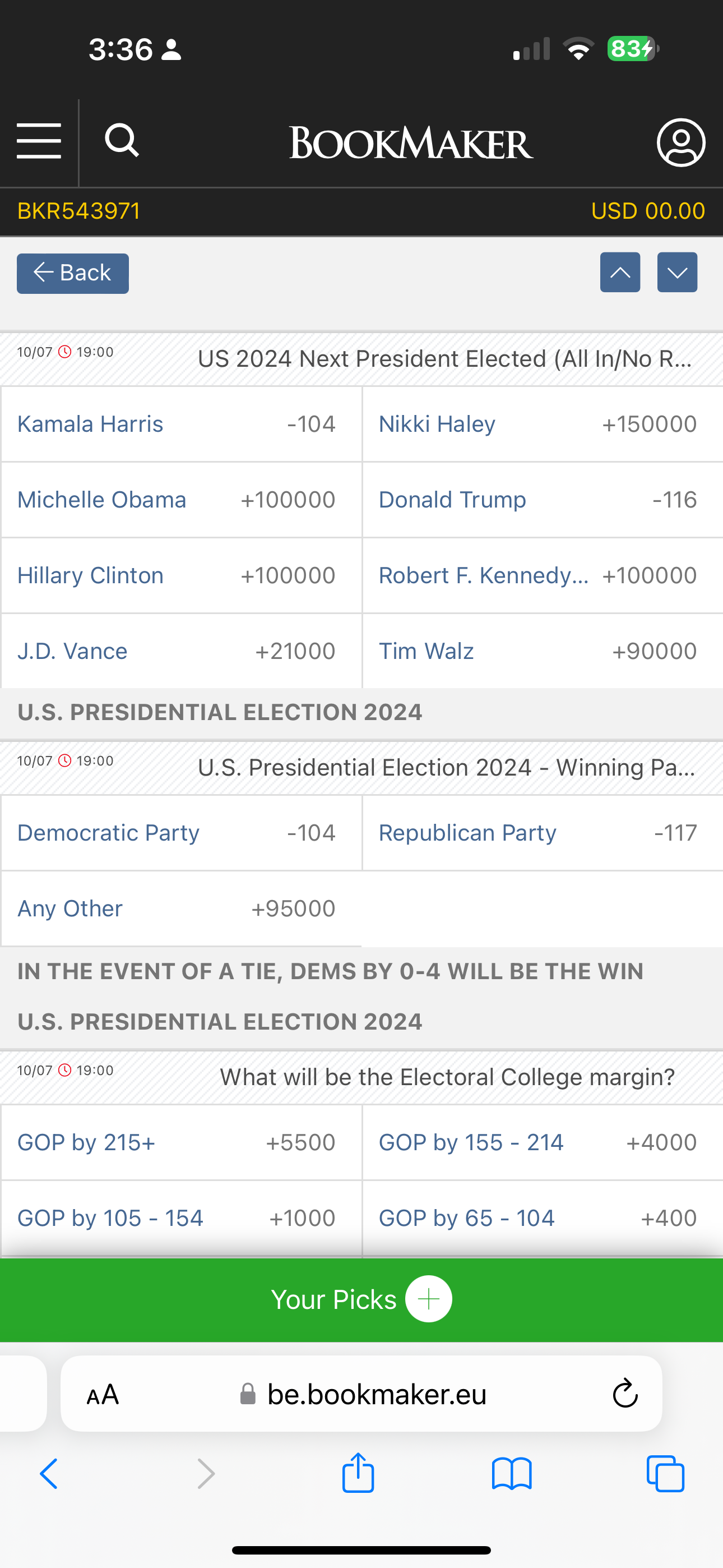Screen dimensions: 723x1568
Task: Open the user account profile icon
Action: click(681, 142)
